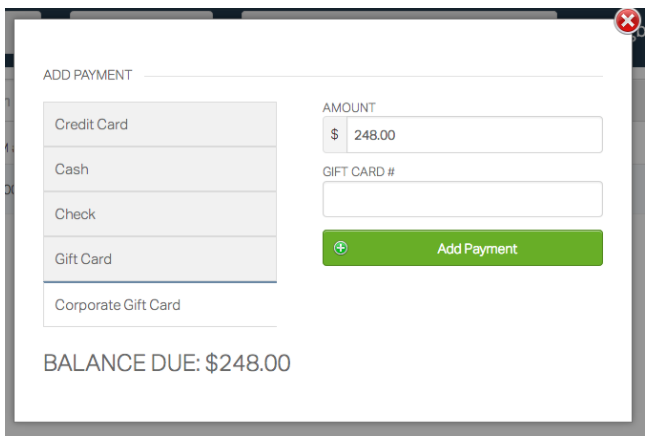The width and height of the screenshot is (650, 441).
Task: Click the plus icon on Add Payment
Action: coord(341,248)
